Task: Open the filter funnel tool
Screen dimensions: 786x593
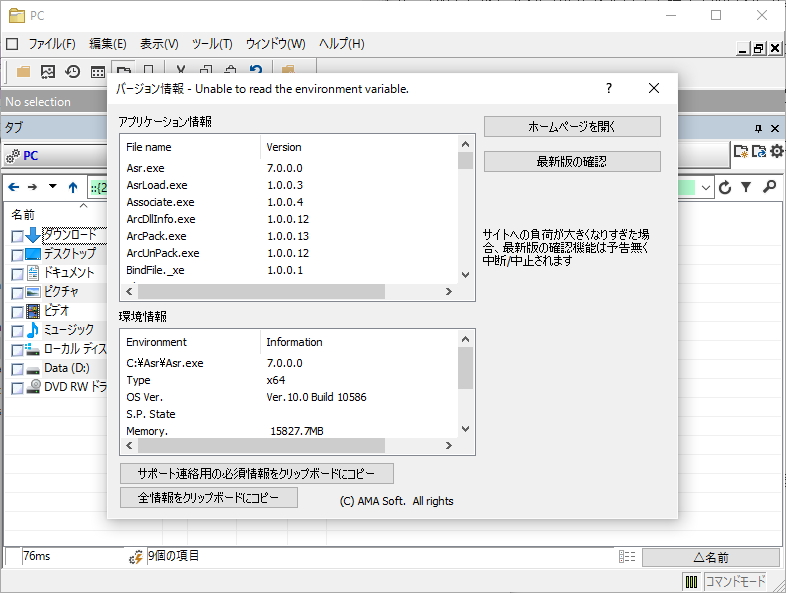Action: [x=746, y=187]
